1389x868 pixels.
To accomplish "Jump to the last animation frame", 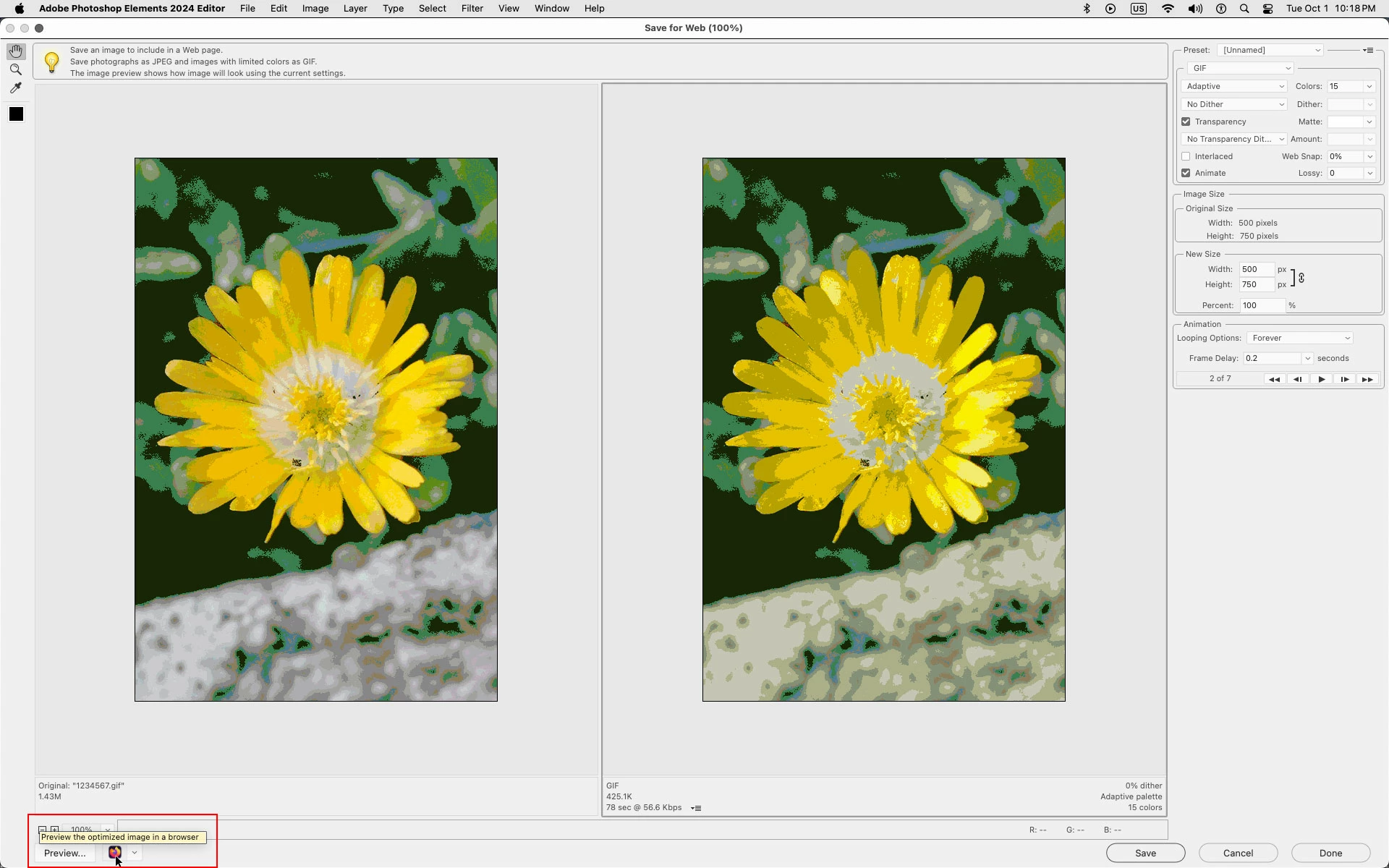I will click(1367, 379).
